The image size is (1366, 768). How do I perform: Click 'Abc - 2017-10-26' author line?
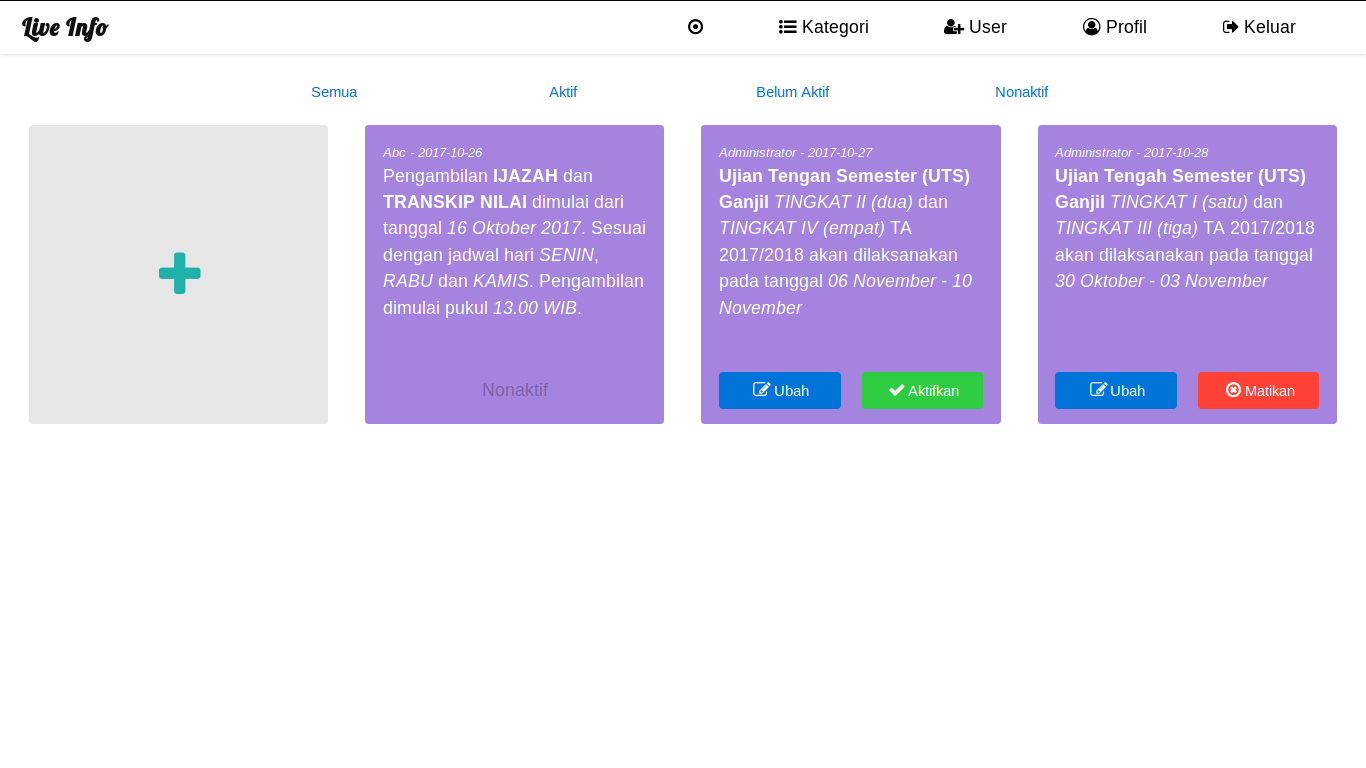(432, 152)
